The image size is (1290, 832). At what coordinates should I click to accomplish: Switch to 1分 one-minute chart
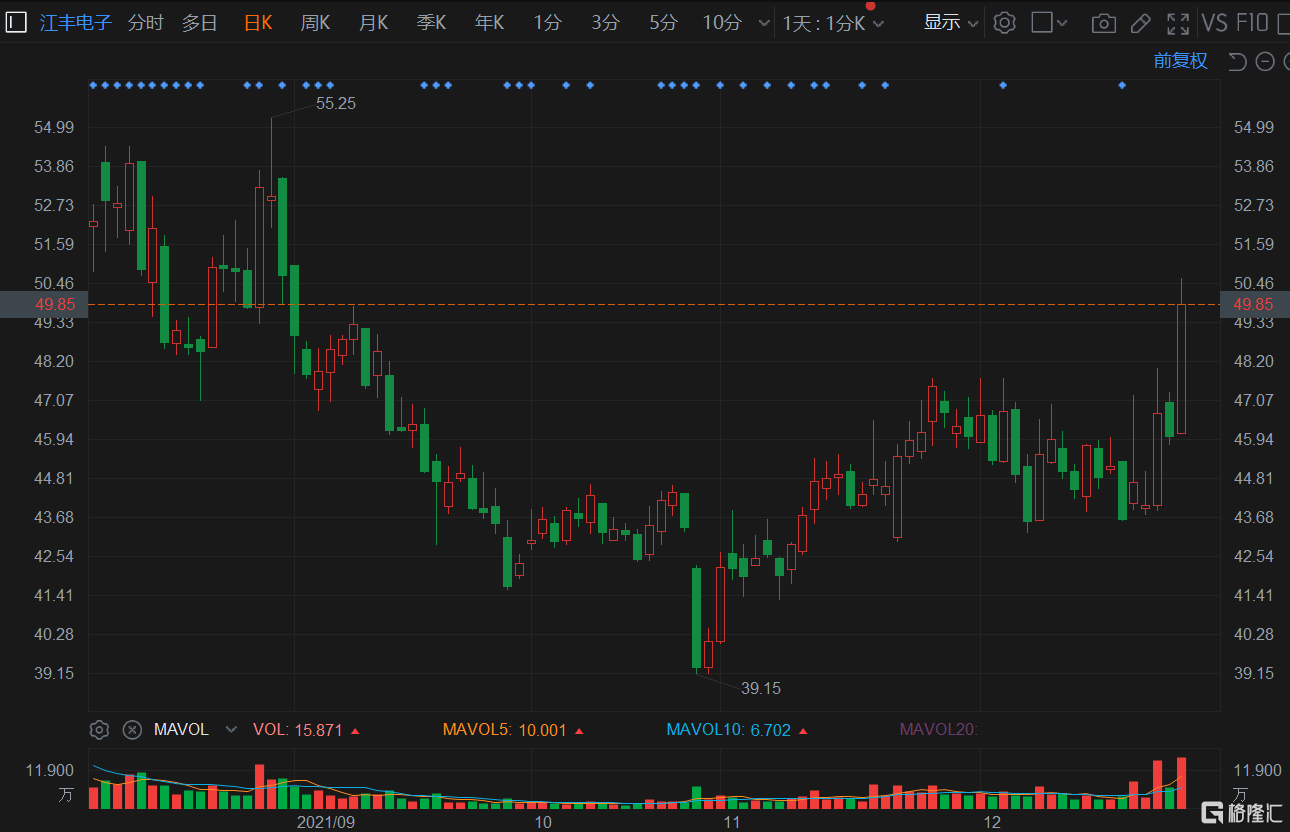pos(547,22)
